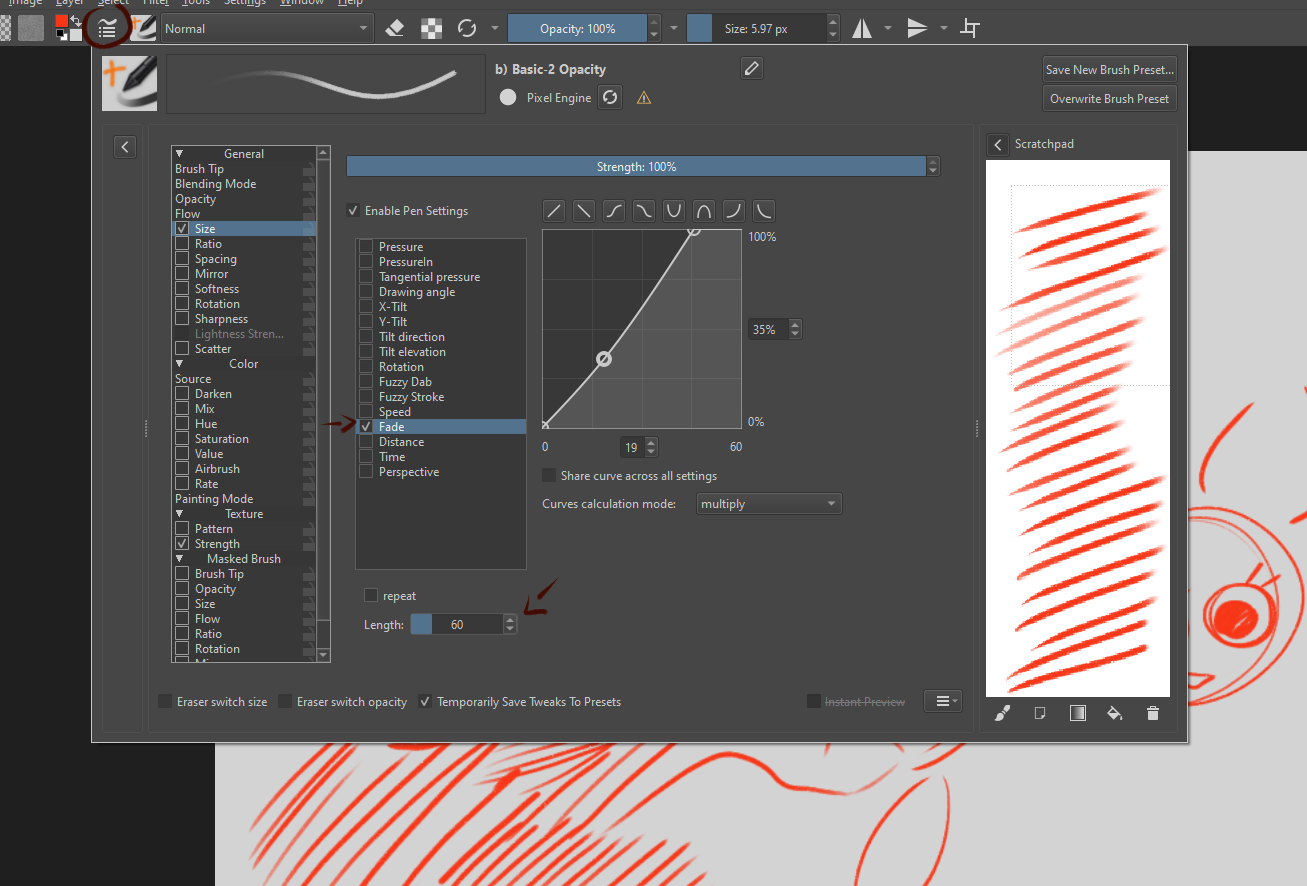This screenshot has height=886, width=1307.
Task: Fill scratchpad with gradient icon
Action: (1078, 713)
